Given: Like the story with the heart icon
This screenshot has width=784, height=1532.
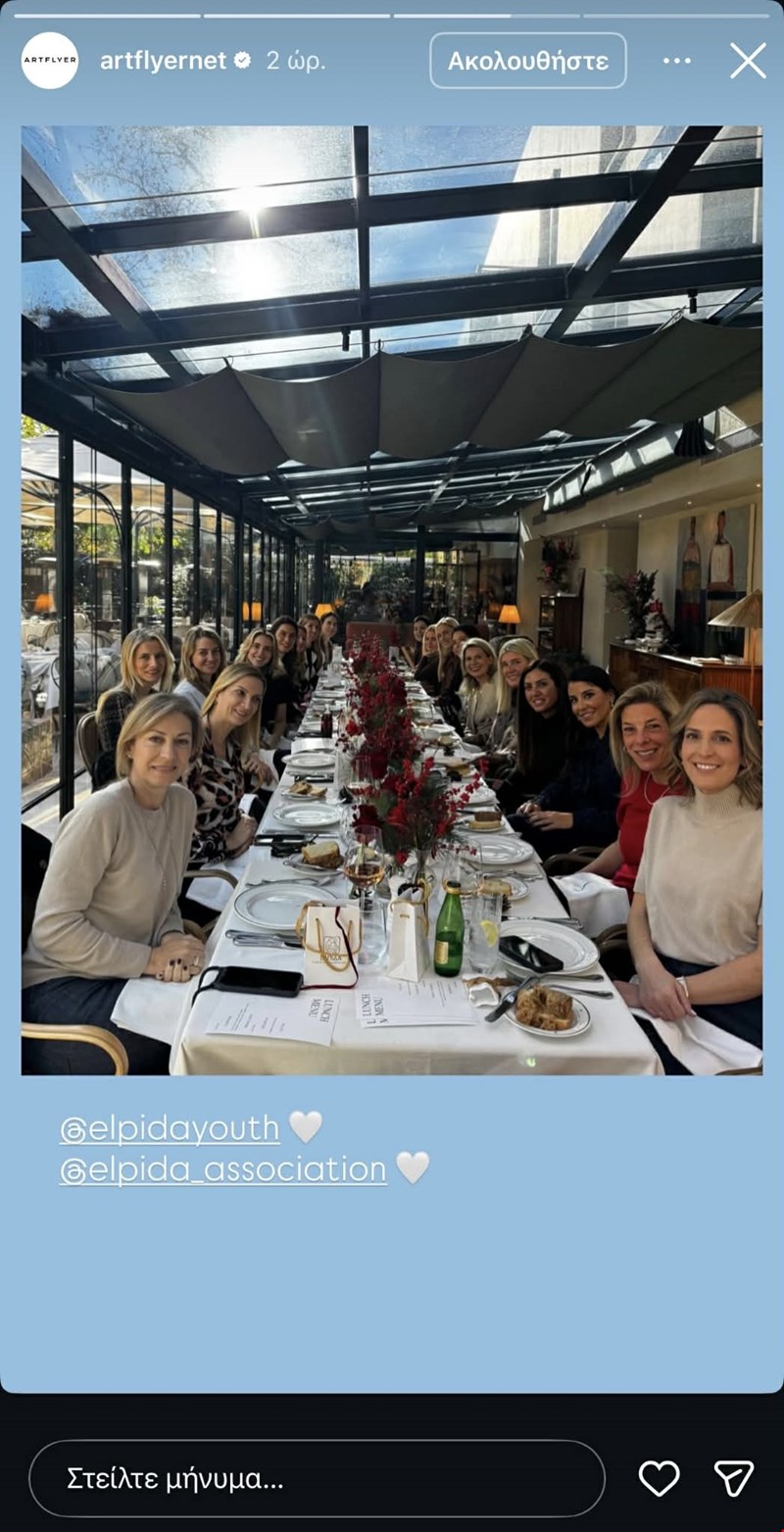Looking at the screenshot, I should click(659, 1478).
